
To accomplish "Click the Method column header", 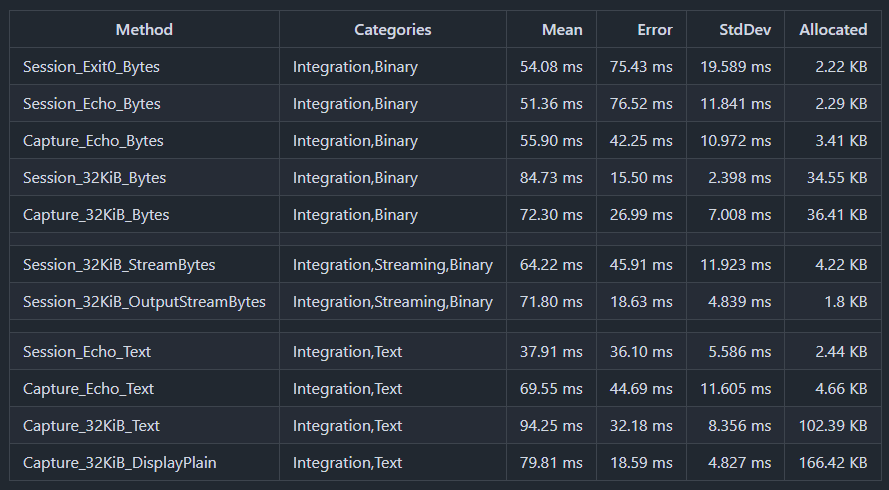I will [144, 29].
